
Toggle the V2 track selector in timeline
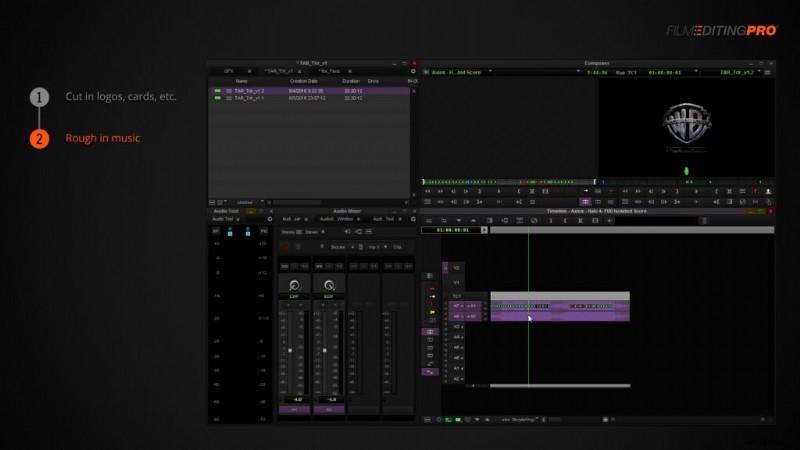pos(456,268)
